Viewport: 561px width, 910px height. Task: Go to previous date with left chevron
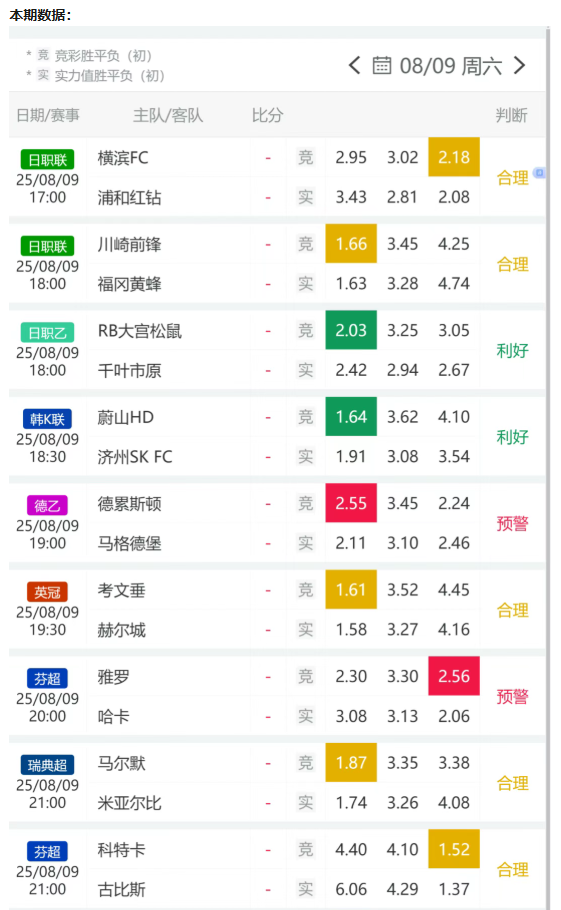coord(354,66)
